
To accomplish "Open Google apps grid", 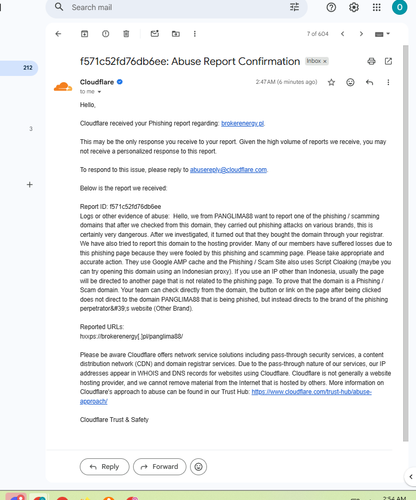I will click(x=377, y=7).
